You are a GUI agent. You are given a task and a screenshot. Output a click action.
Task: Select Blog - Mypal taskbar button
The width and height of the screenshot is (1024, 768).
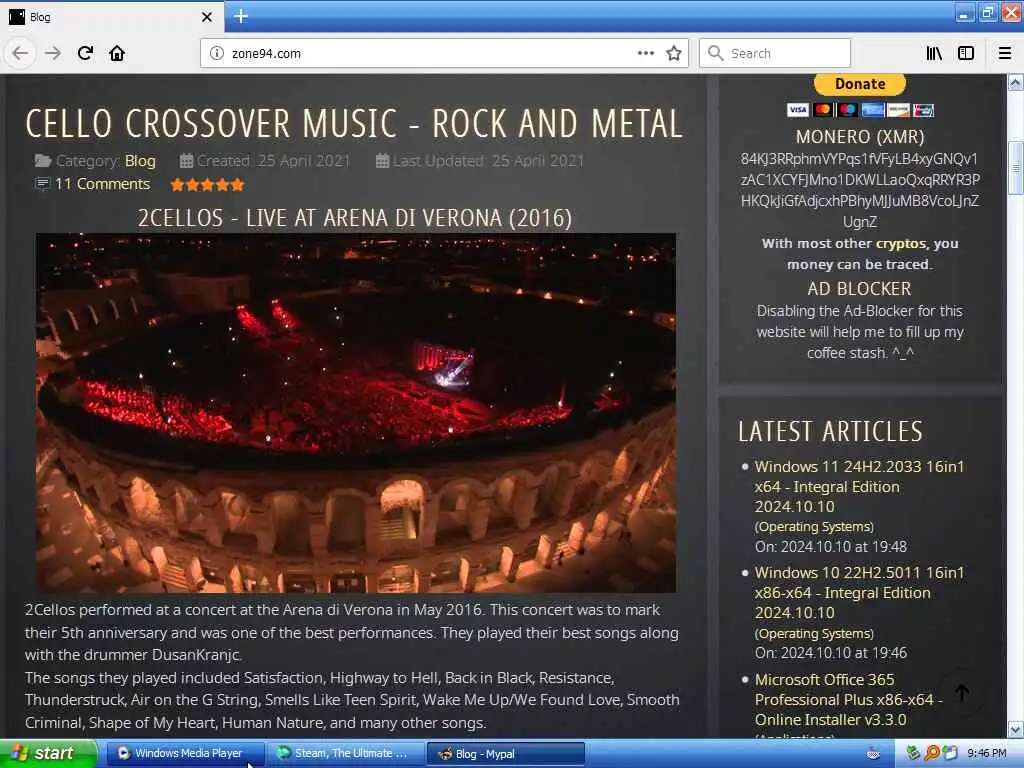pos(505,754)
